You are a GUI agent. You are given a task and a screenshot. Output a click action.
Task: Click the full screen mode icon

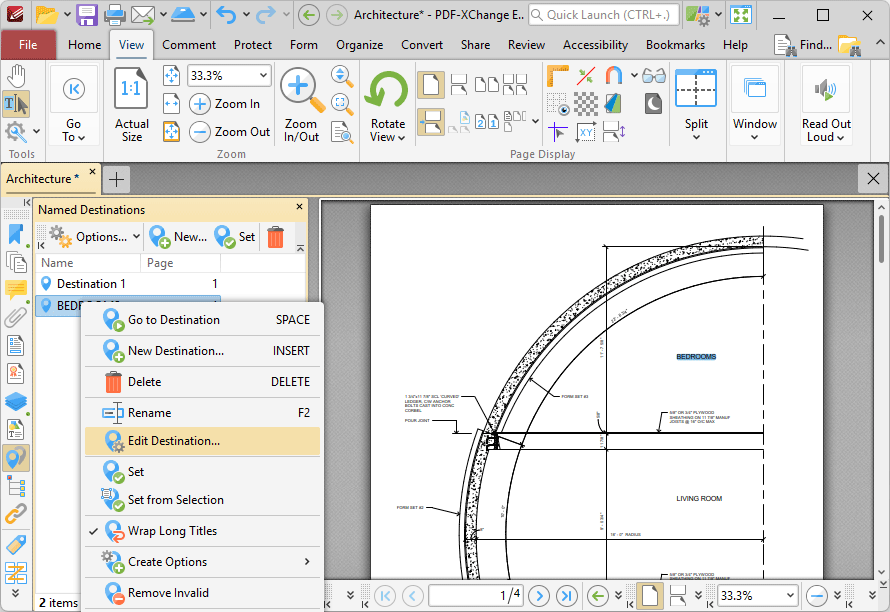pos(741,15)
